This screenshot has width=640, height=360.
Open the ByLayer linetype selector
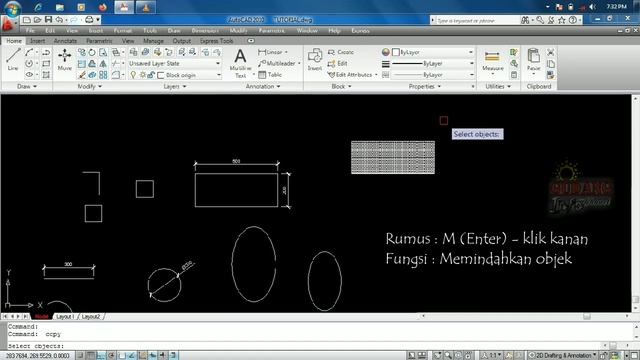(x=433, y=75)
